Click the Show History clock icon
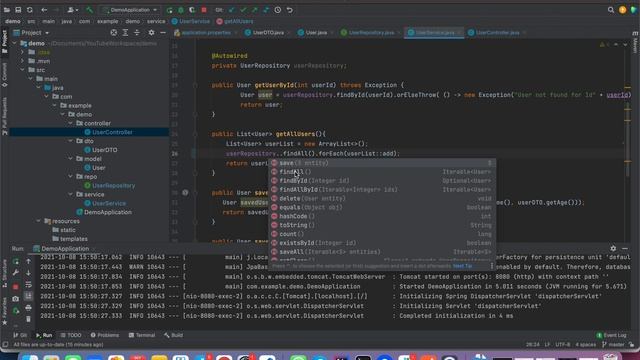The width and height of the screenshot is (640, 360). tap(278, 10)
